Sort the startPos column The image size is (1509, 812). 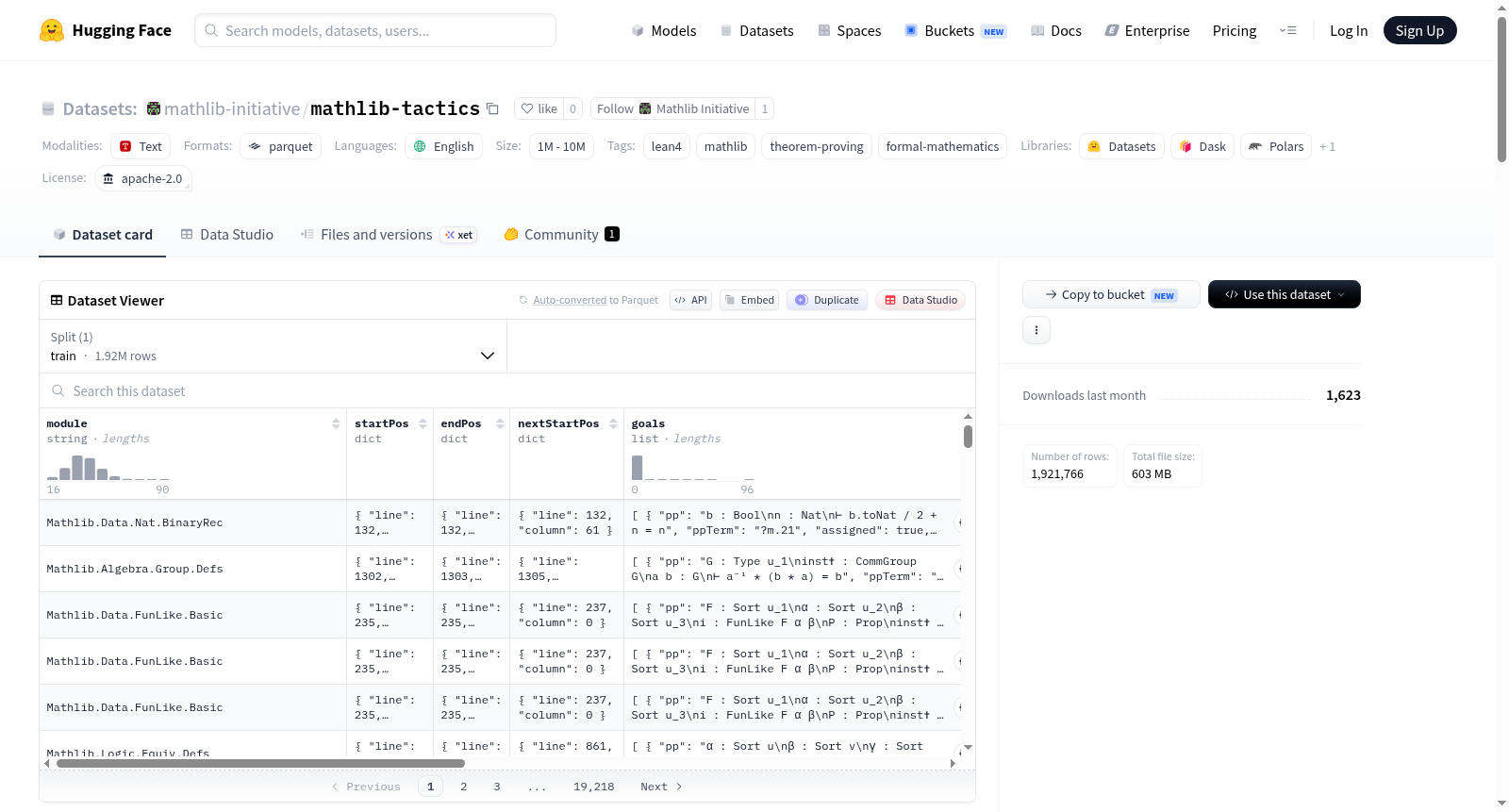(x=423, y=423)
